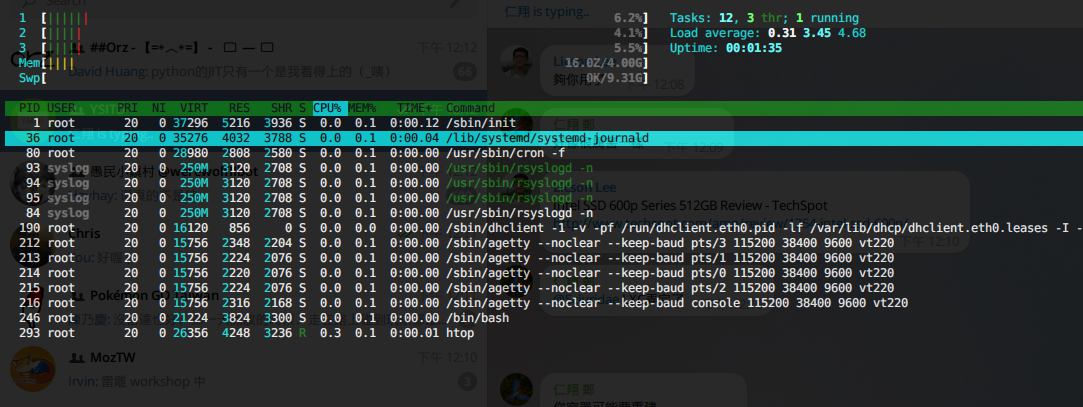Viewport: 1083px width, 407px height.
Task: Click the CPU 1 usage meter bar
Action: [334, 18]
